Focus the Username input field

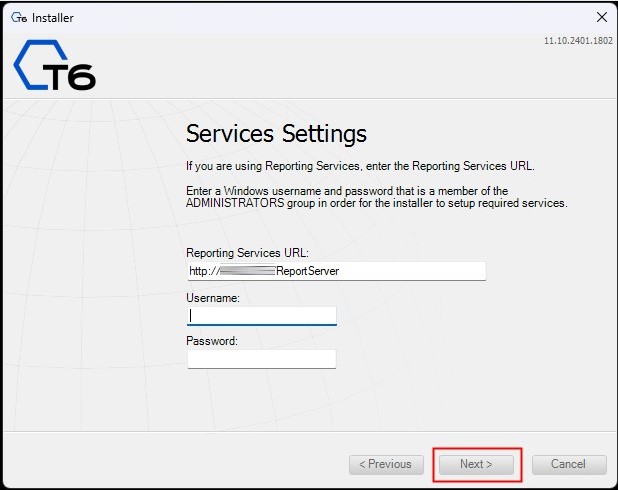(262, 316)
